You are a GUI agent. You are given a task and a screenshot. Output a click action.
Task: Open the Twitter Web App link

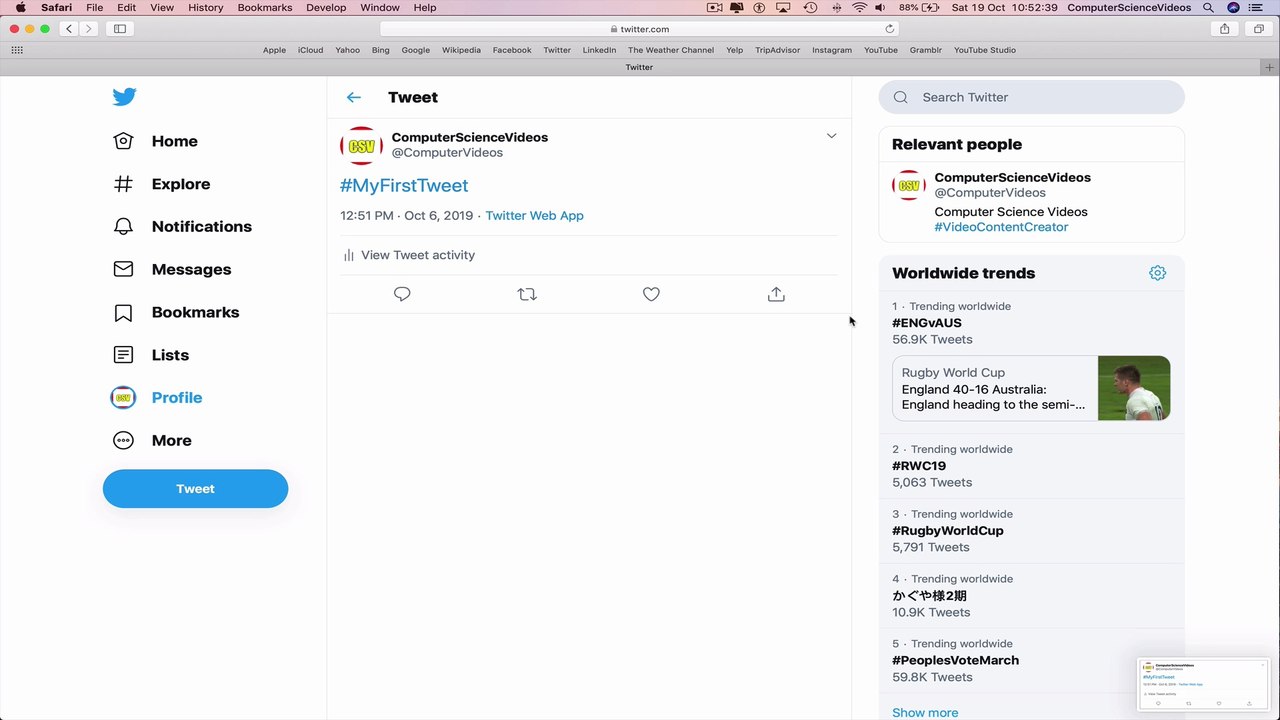click(534, 215)
